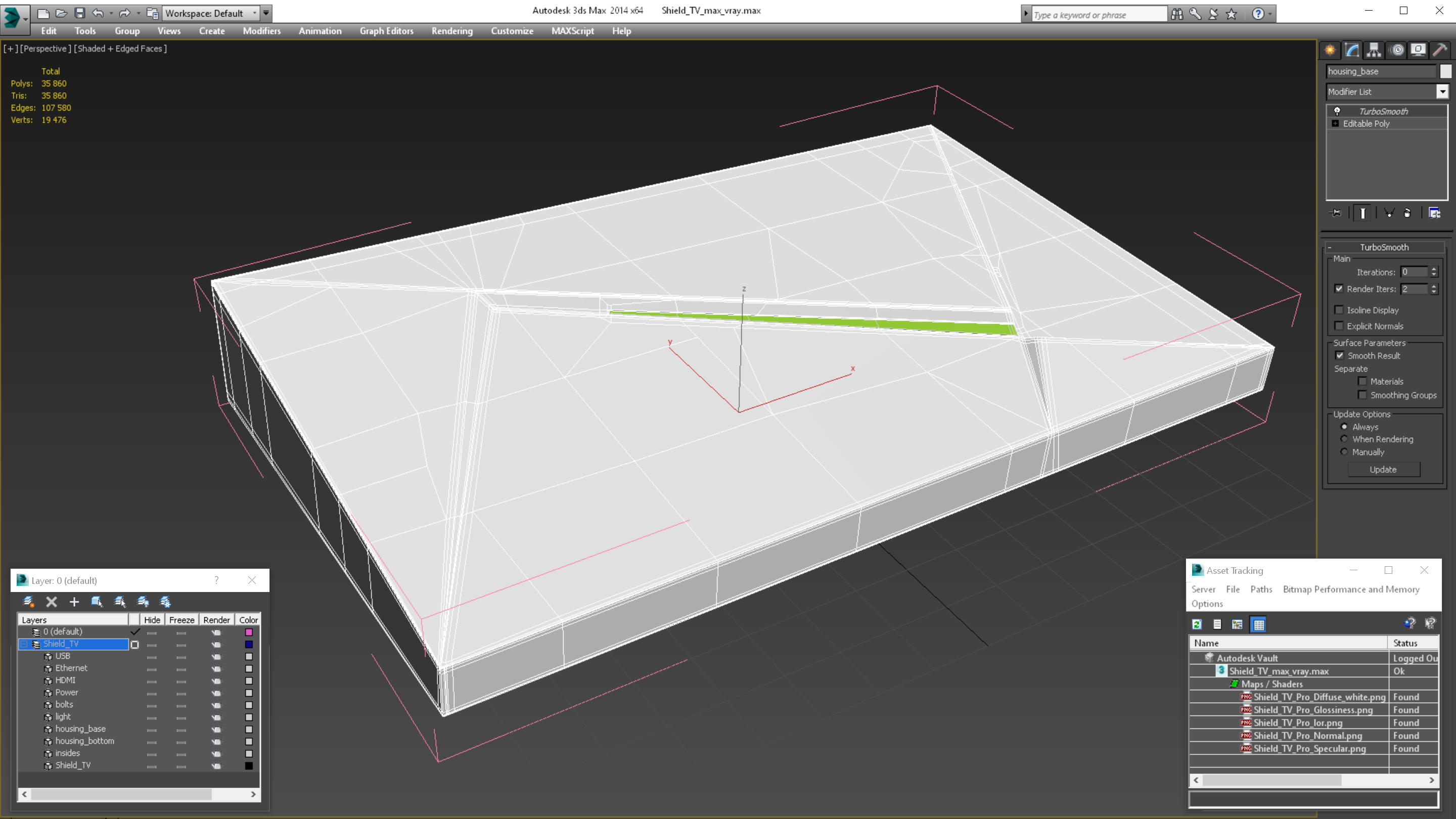Enable the Isoline Display checkbox
Viewport: 1456px width, 819px height.
click(x=1339, y=310)
